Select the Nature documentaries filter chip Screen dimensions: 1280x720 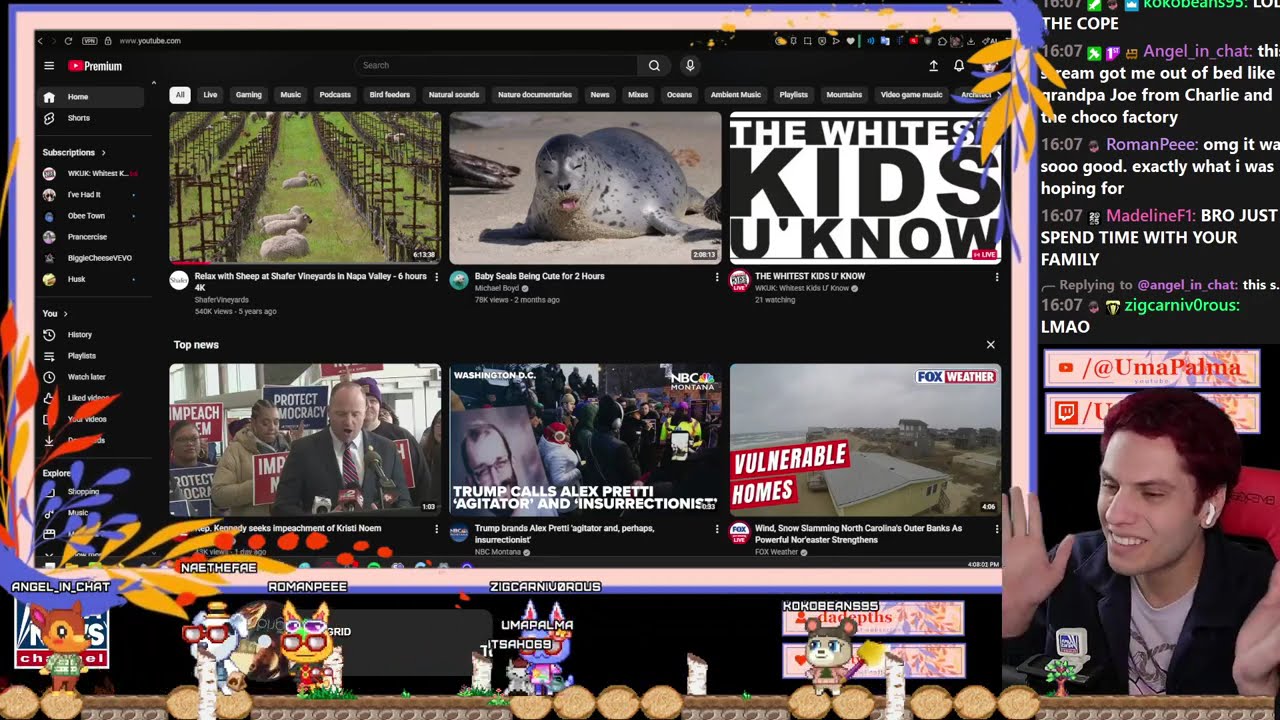click(x=535, y=95)
